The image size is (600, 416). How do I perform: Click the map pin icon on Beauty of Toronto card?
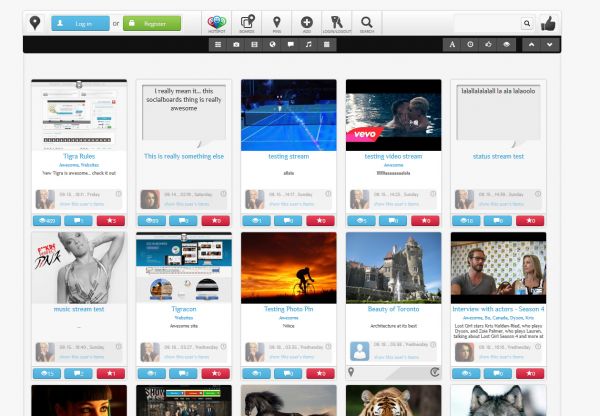(351, 372)
